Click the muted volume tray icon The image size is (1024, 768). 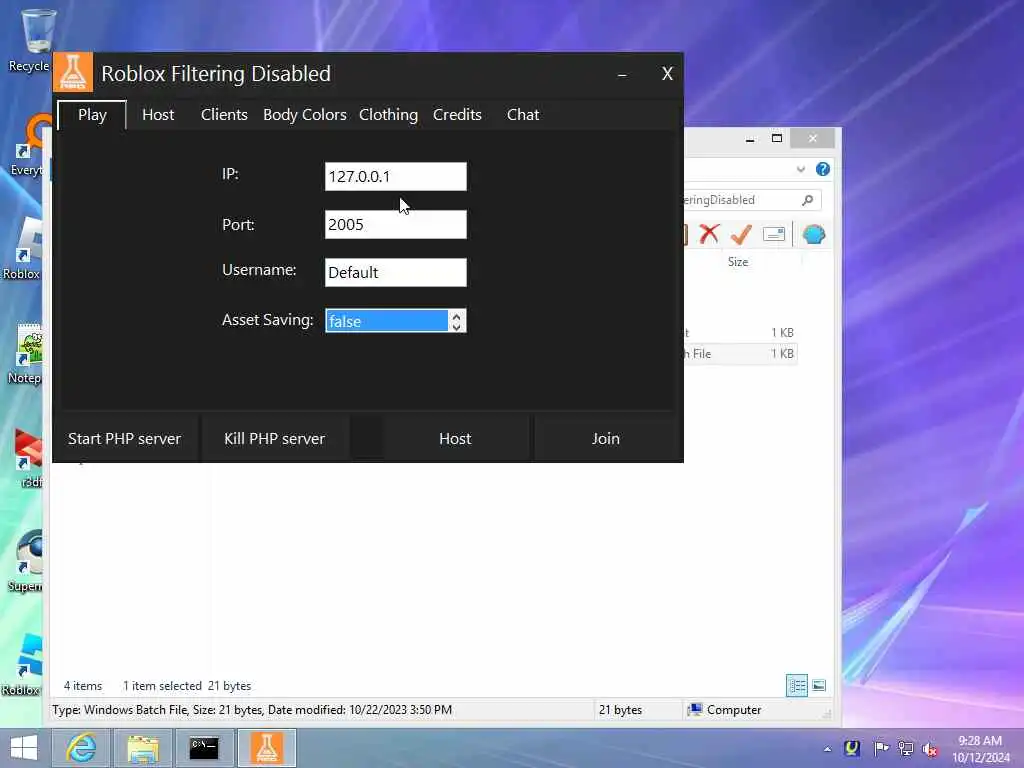click(x=930, y=749)
